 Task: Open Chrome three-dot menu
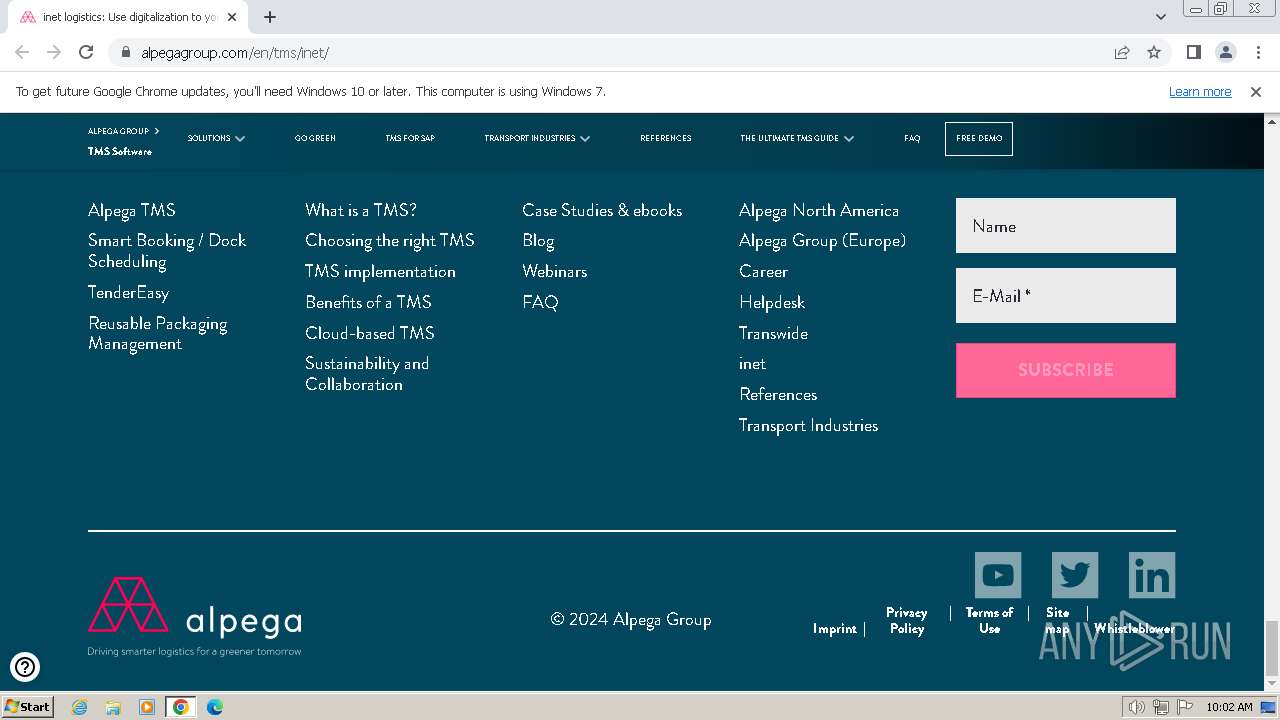click(1256, 52)
